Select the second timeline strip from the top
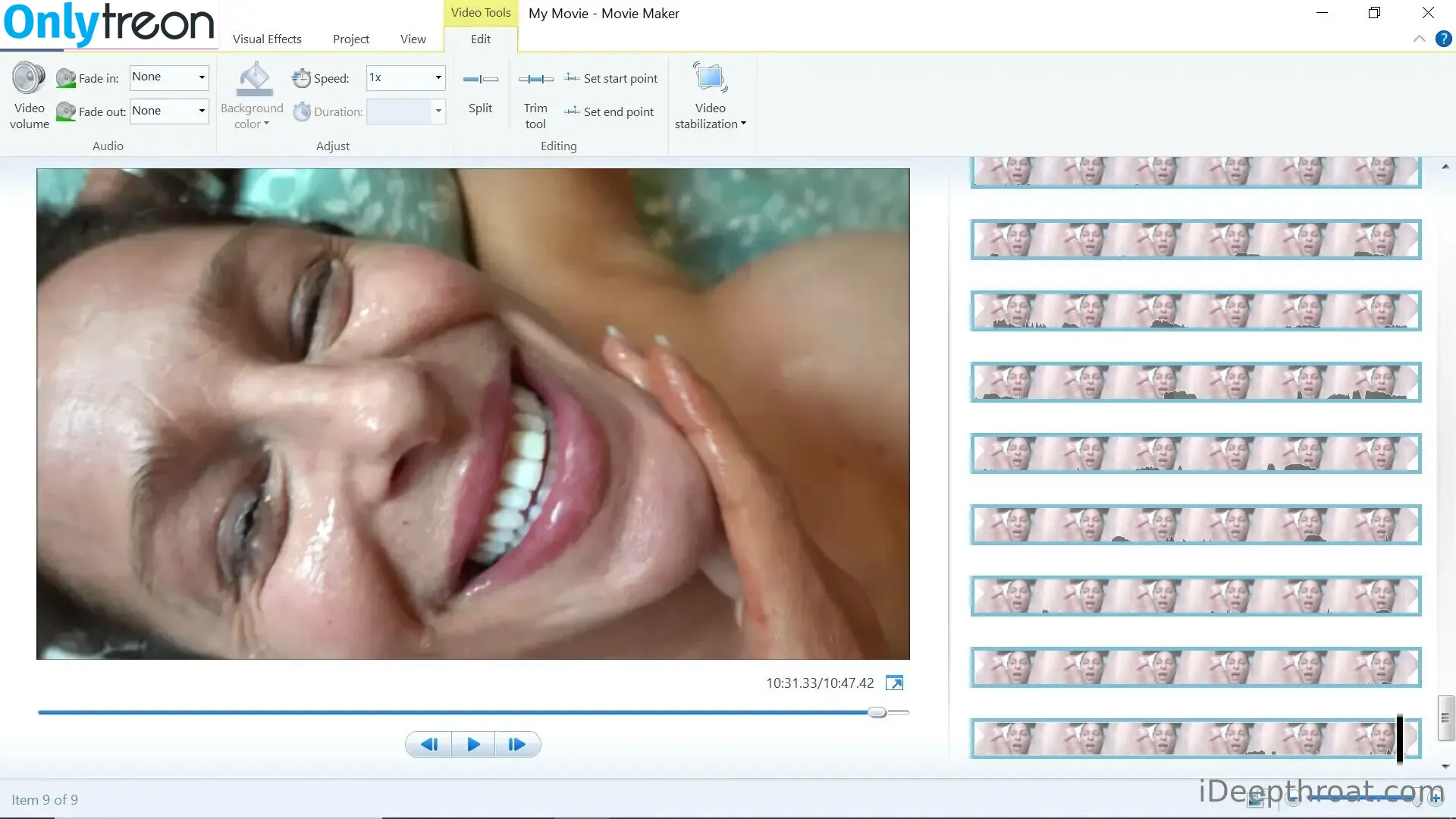This screenshot has width=1456, height=819. click(x=1196, y=240)
